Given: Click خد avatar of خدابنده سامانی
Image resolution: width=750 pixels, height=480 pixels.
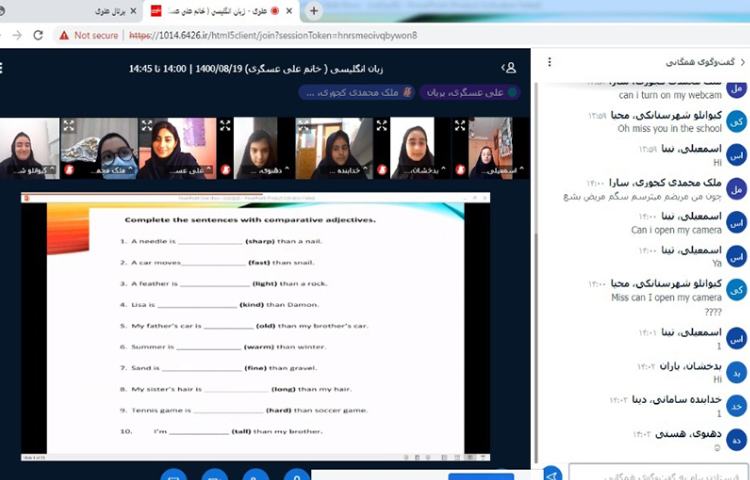Looking at the screenshot, I should tap(737, 406).
